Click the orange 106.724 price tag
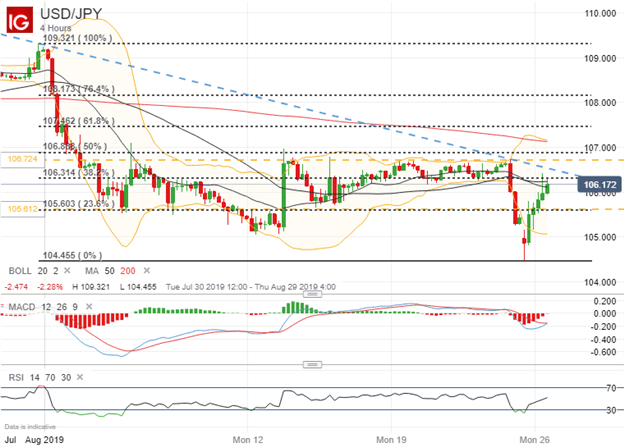The height and width of the screenshot is (447, 624). pyautogui.click(x=21, y=159)
